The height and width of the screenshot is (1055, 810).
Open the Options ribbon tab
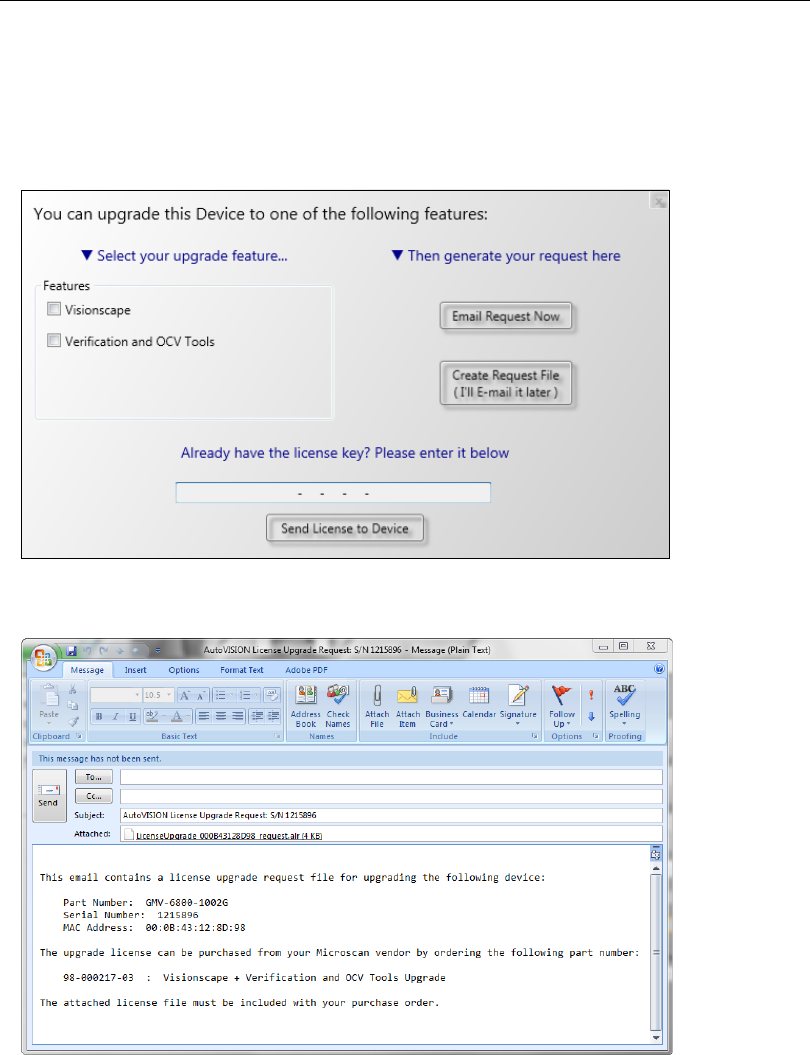(x=184, y=670)
